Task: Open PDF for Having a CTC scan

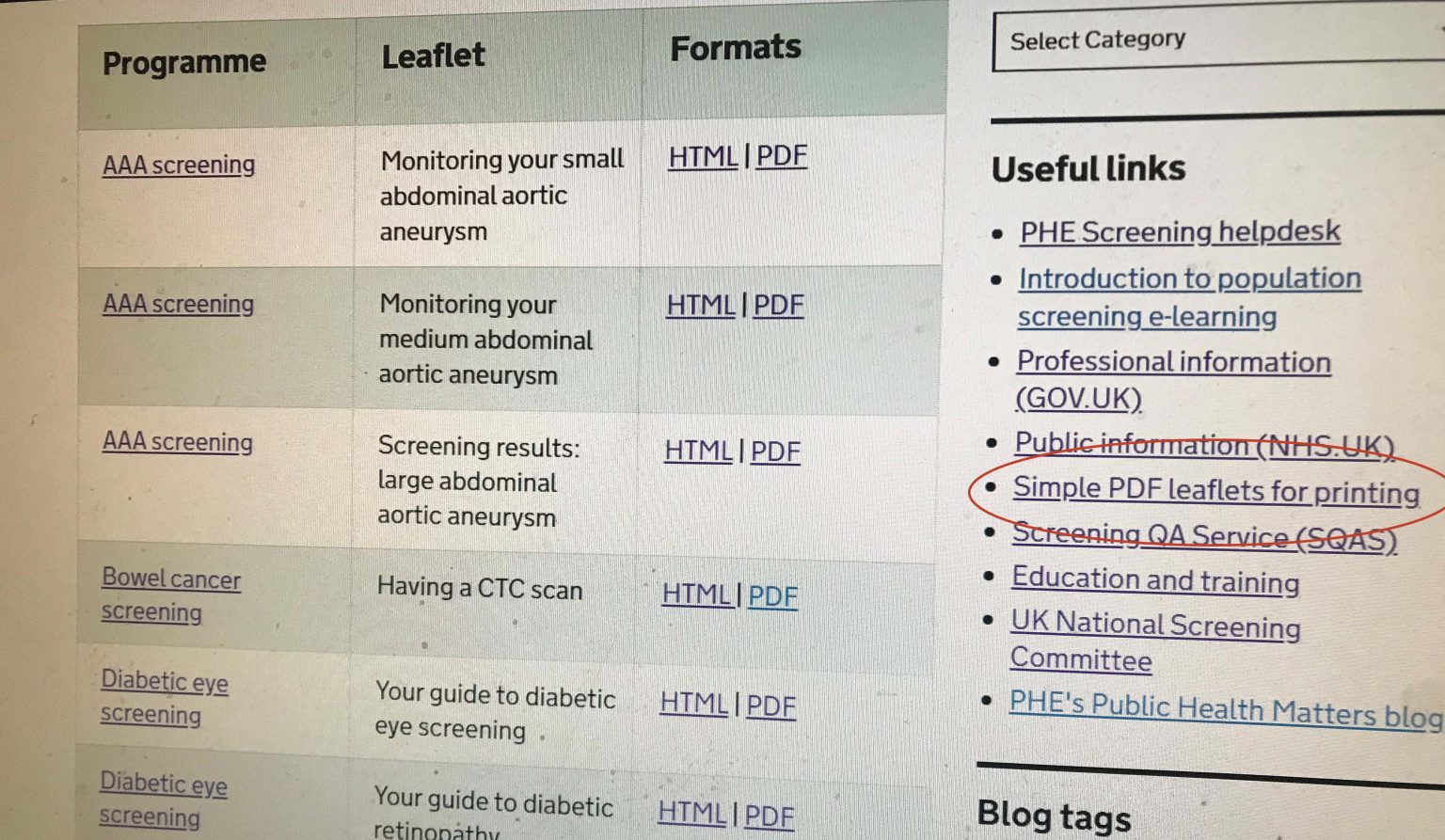Action: coord(772,596)
